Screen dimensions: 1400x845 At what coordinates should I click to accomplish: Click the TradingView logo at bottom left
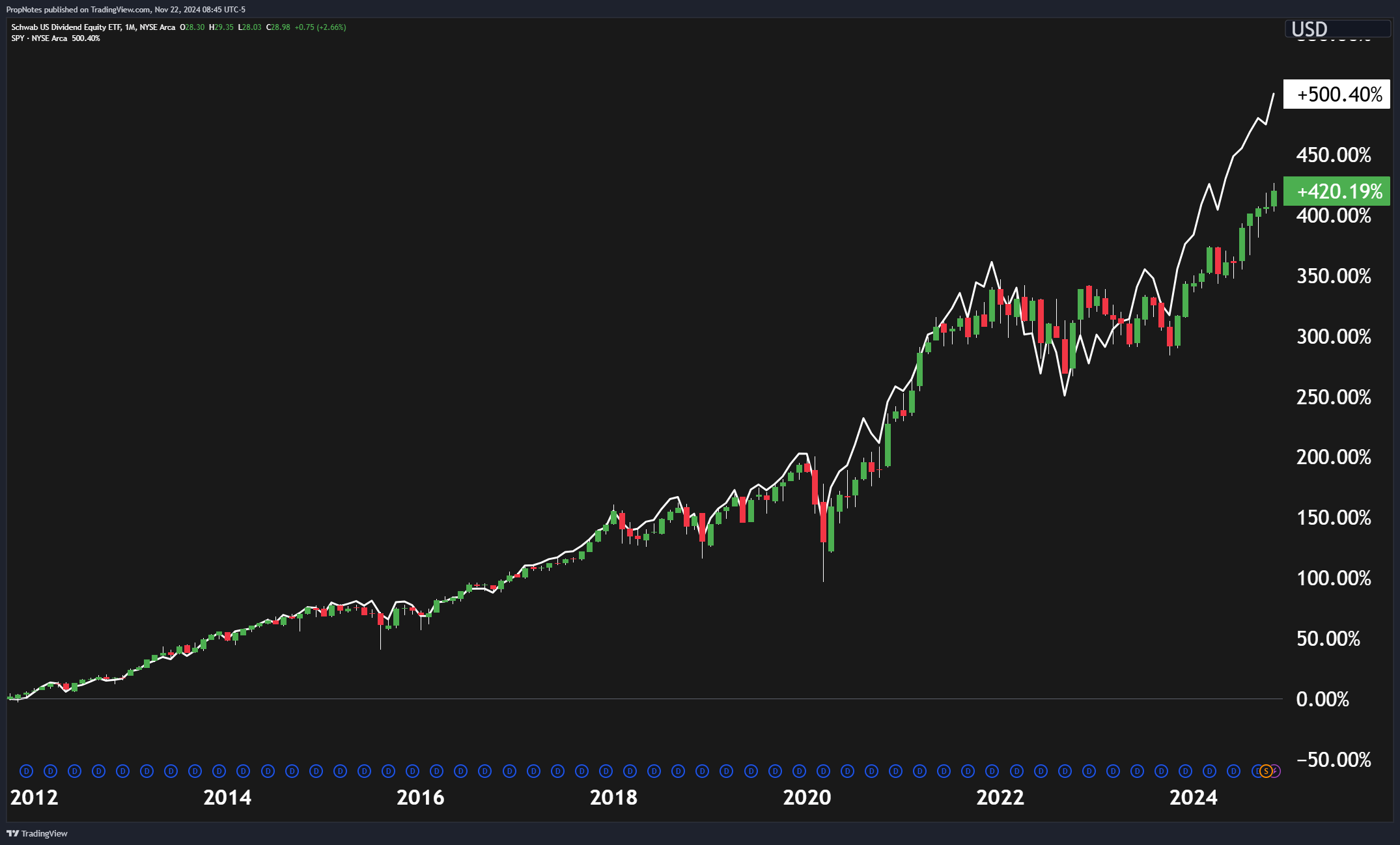pyautogui.click(x=37, y=833)
